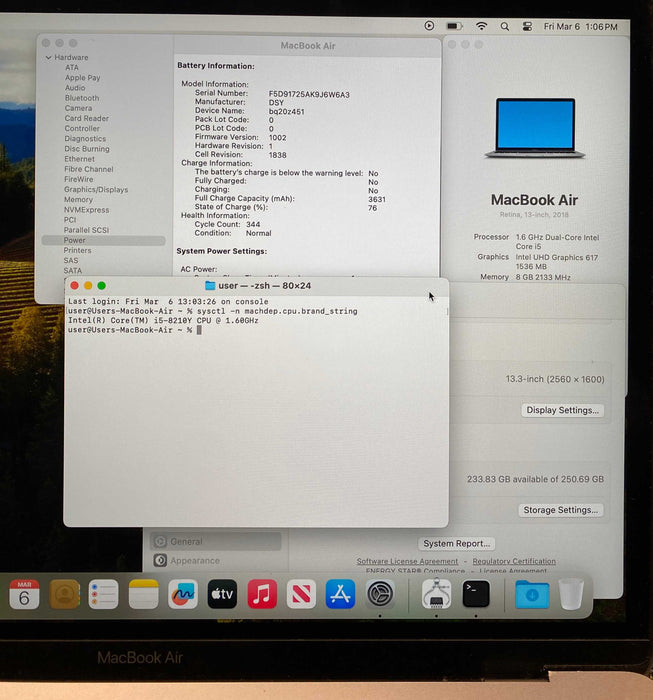The height and width of the screenshot is (700, 653).
Task: Select SAS in the hardware list
Action: pyautogui.click(x=71, y=261)
